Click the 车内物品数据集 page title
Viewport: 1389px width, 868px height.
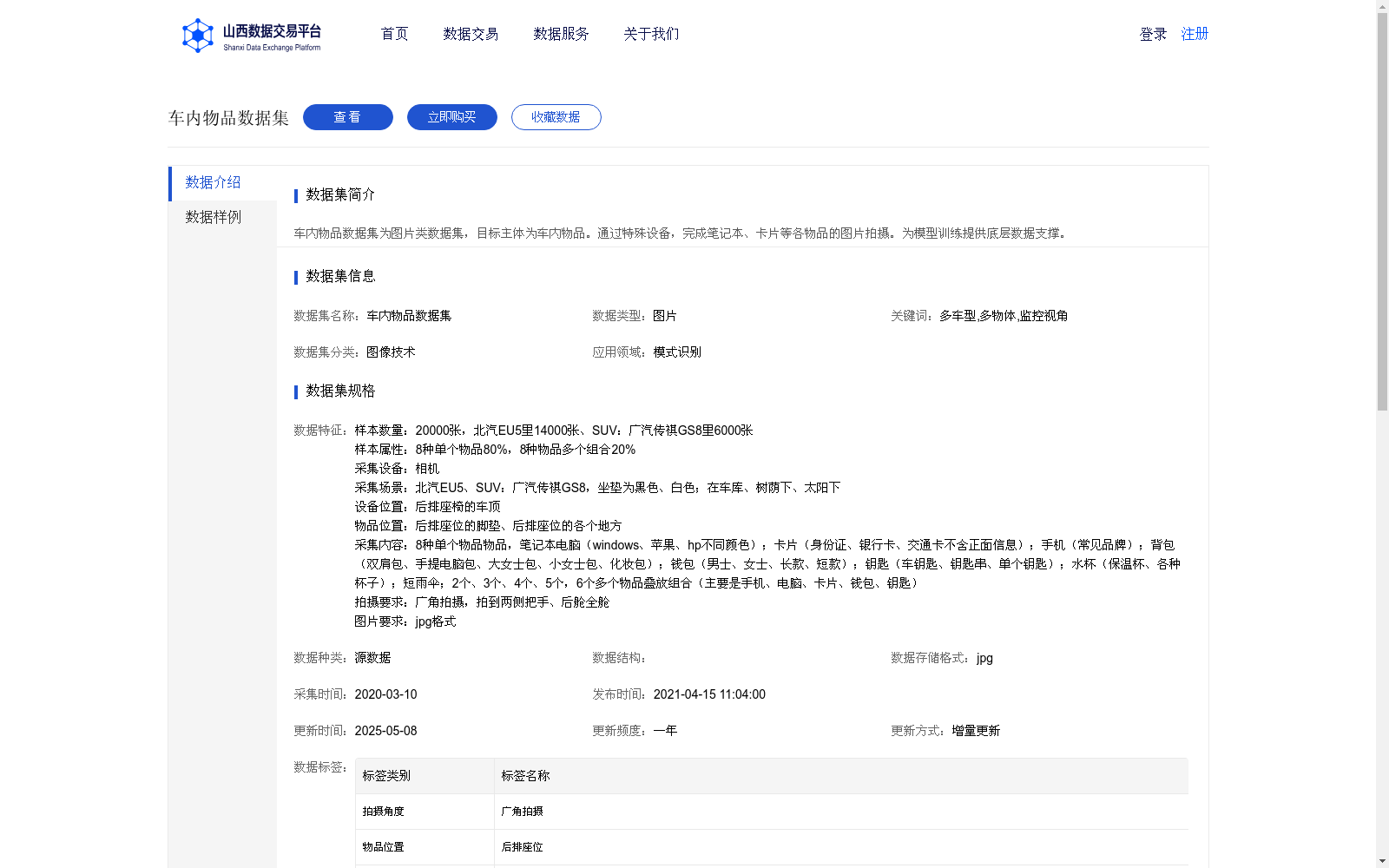228,118
